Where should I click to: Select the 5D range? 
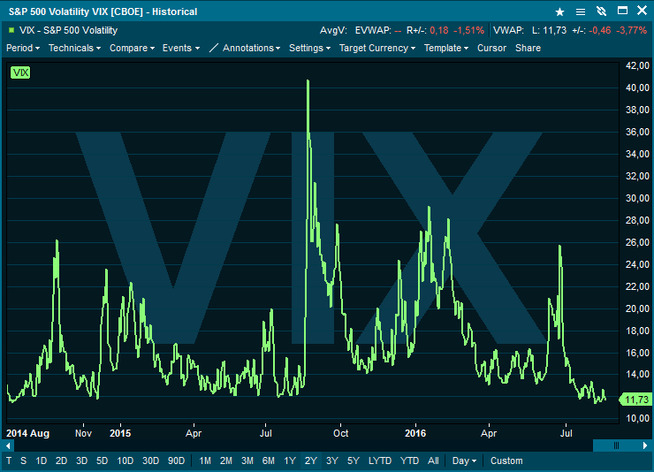click(x=102, y=461)
